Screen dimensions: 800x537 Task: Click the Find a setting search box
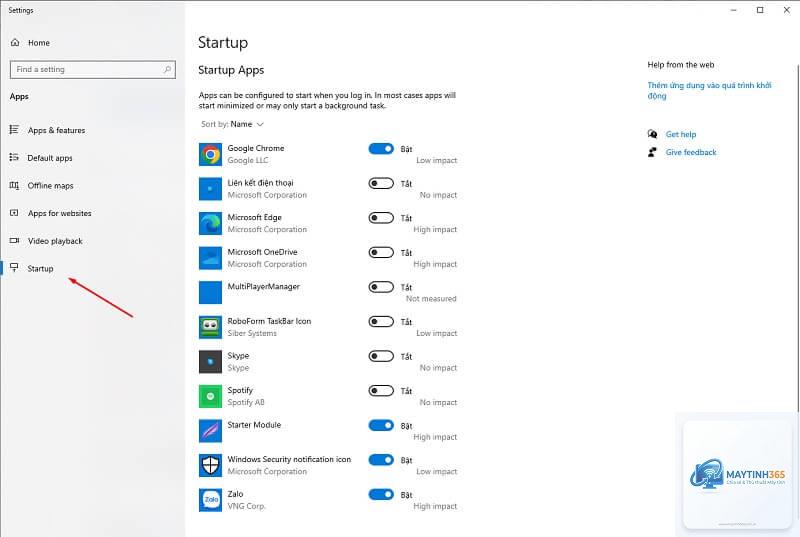point(93,69)
